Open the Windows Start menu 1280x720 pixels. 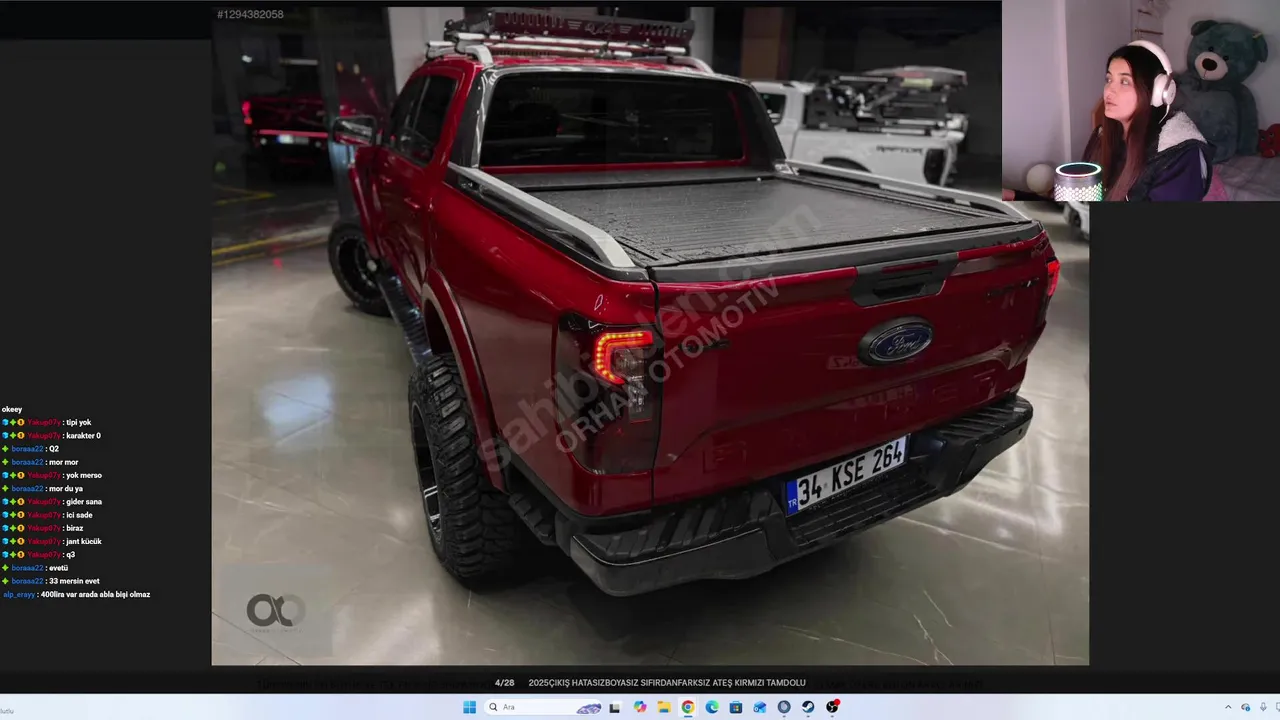(x=469, y=707)
